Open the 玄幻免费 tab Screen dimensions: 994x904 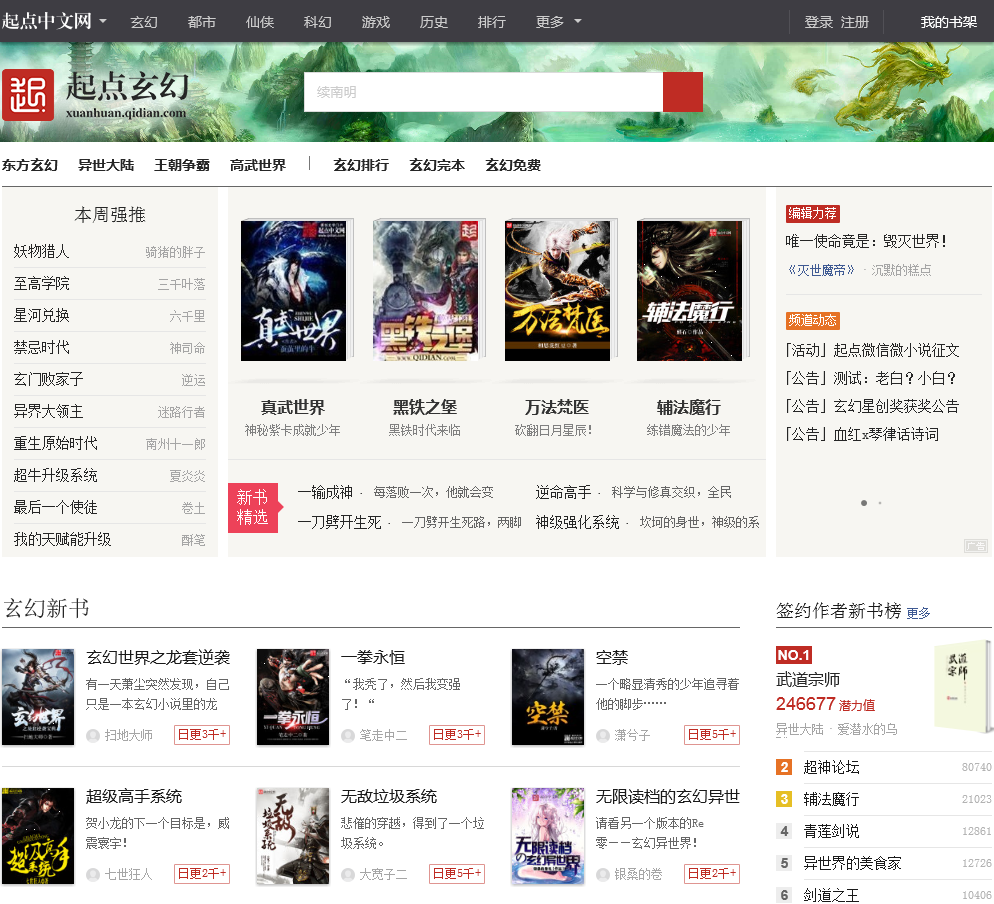[513, 165]
